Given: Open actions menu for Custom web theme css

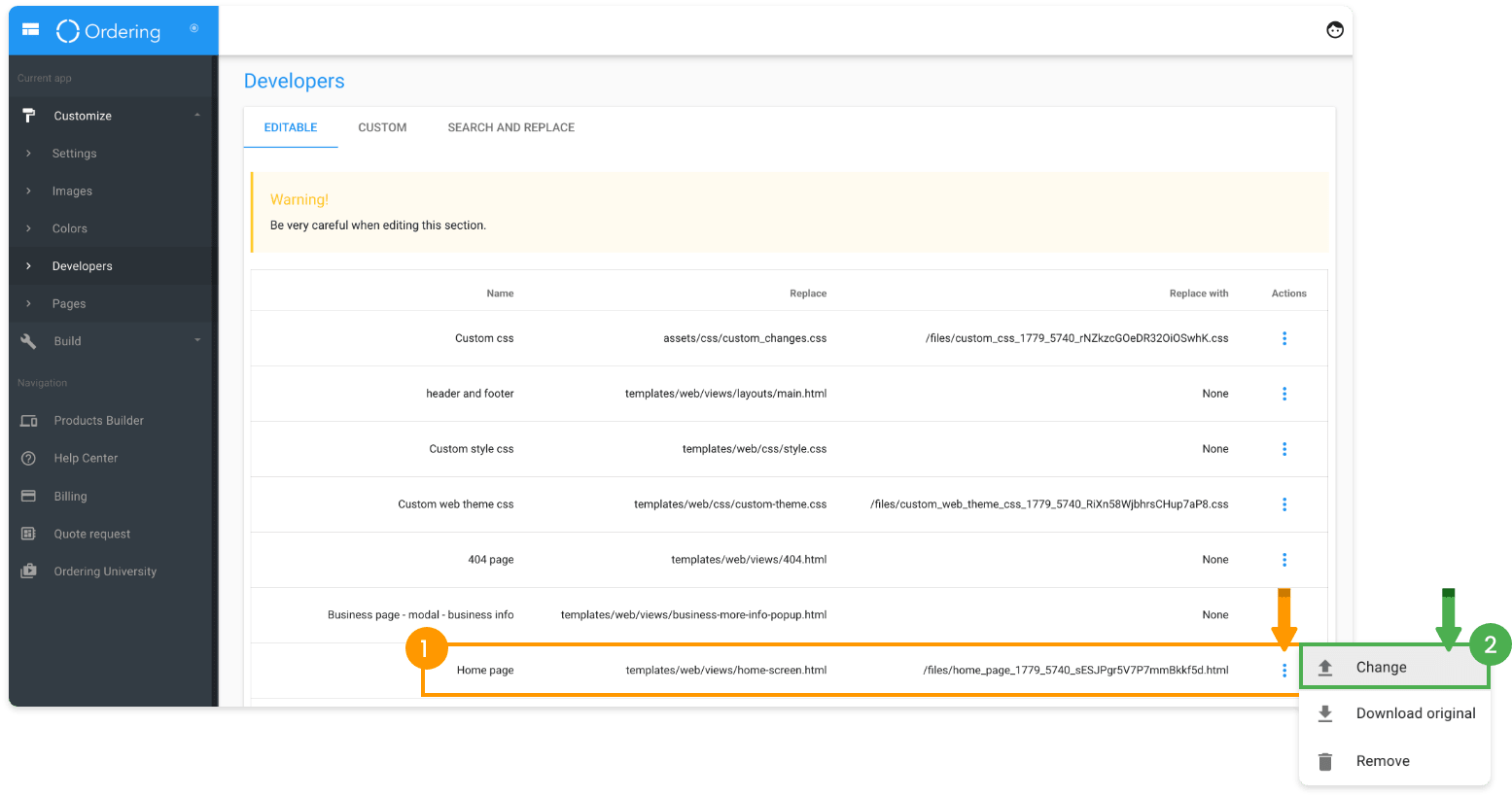Looking at the screenshot, I should pos(1284,504).
